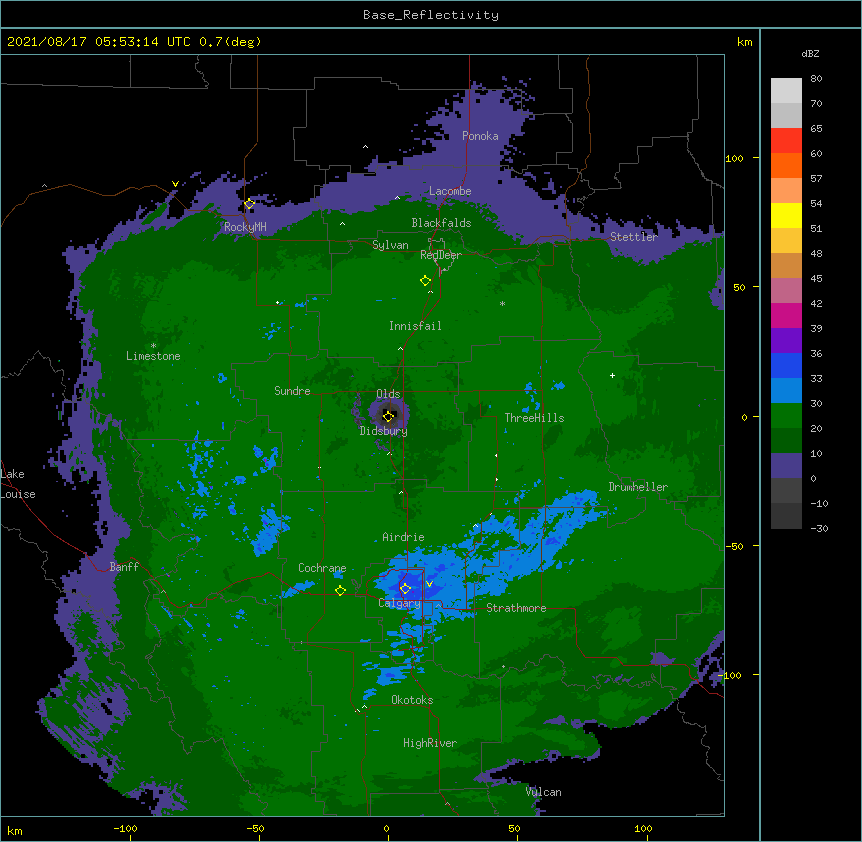Viewport: 862px width, 842px height.
Task: Click the yellow diamond marker near Cochrane
Action: (x=340, y=591)
